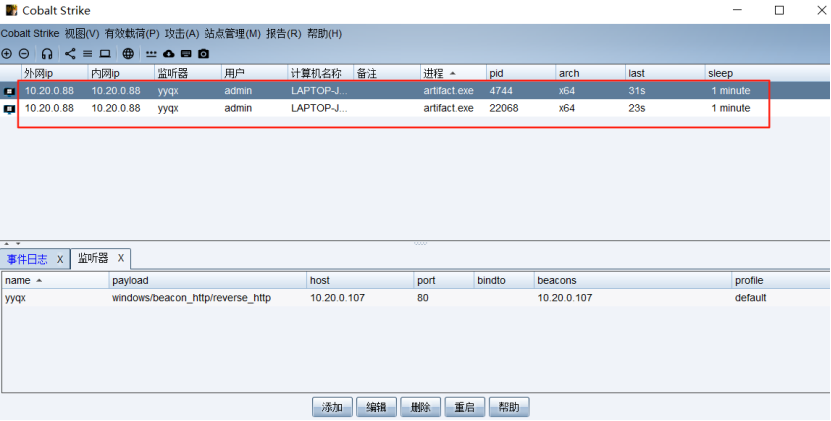Open listeners via the headphones icon
The width and height of the screenshot is (831, 421).
point(47,54)
